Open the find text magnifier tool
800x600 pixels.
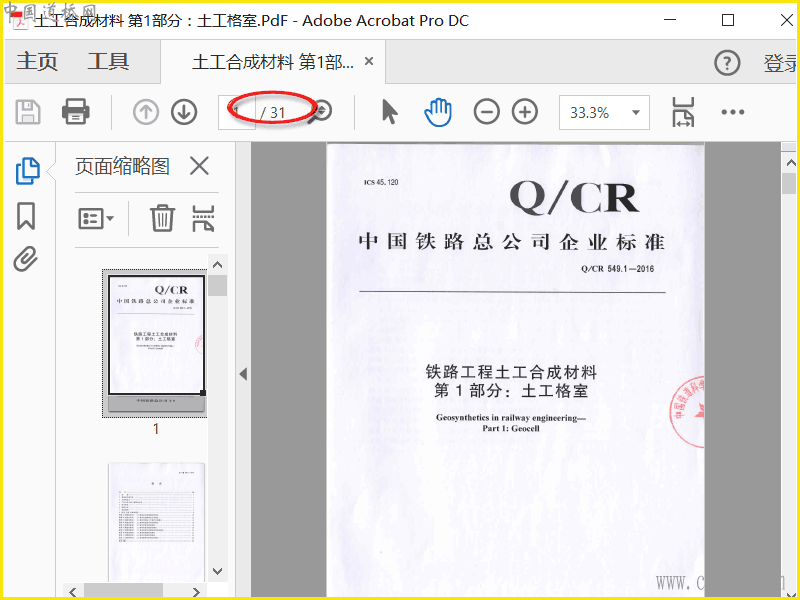321,111
